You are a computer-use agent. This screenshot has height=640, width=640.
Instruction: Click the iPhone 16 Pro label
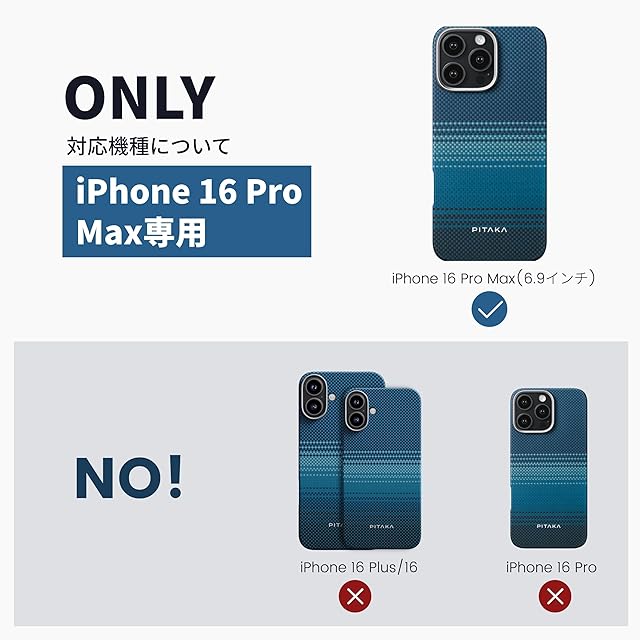(551, 567)
